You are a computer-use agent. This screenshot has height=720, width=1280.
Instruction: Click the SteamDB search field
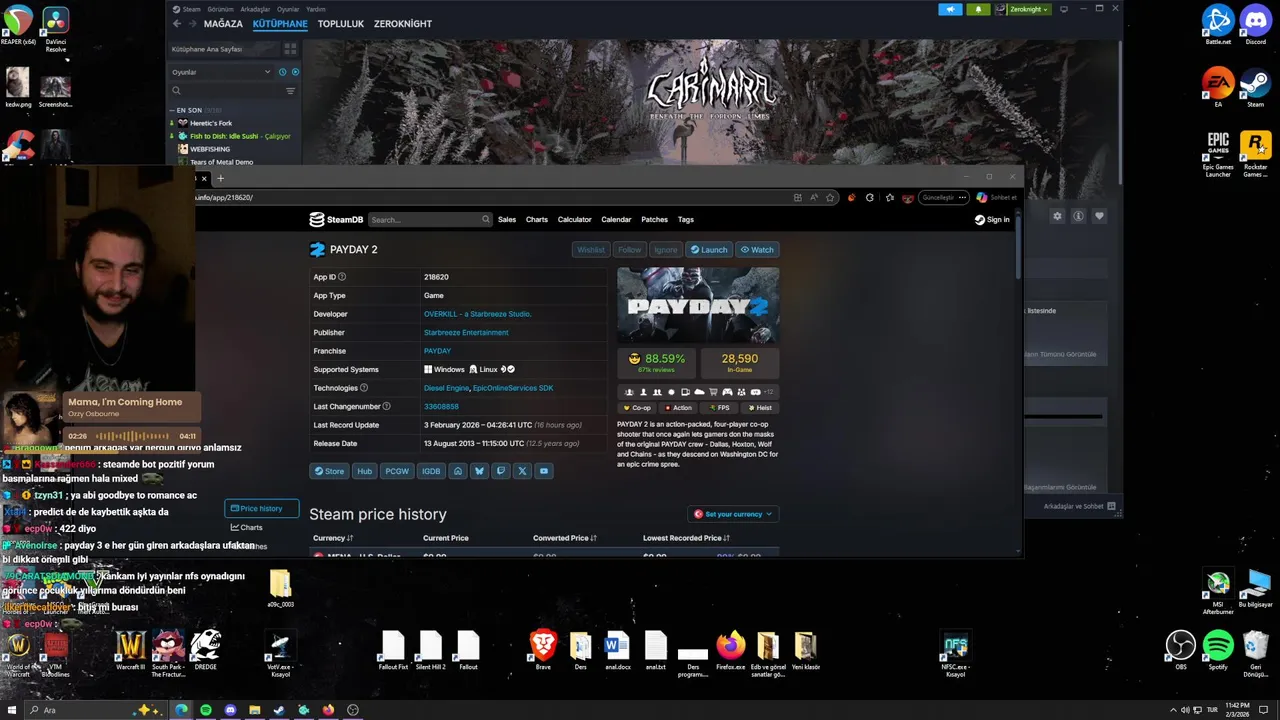[429, 220]
